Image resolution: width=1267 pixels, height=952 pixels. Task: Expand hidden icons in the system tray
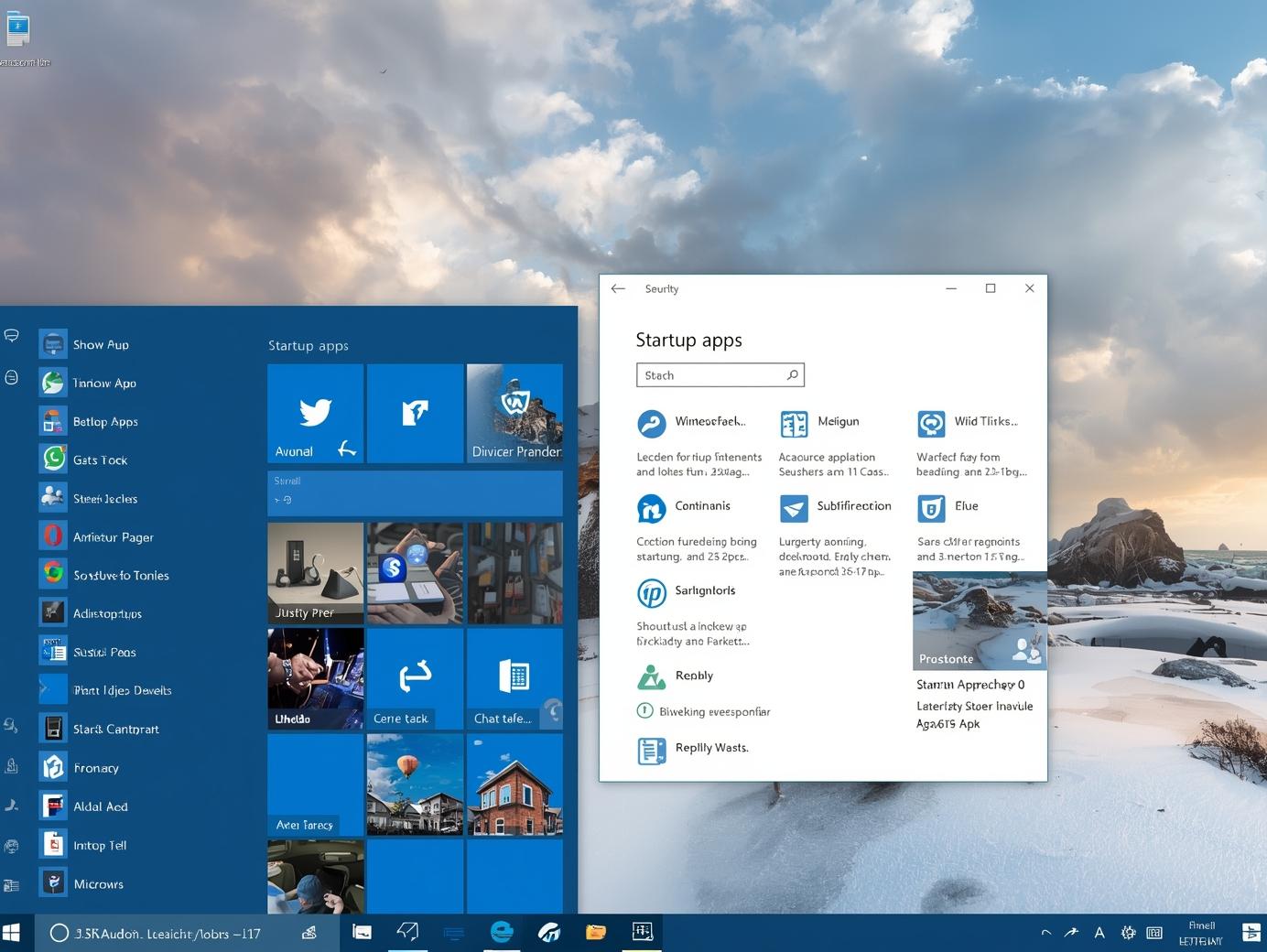[1045, 932]
